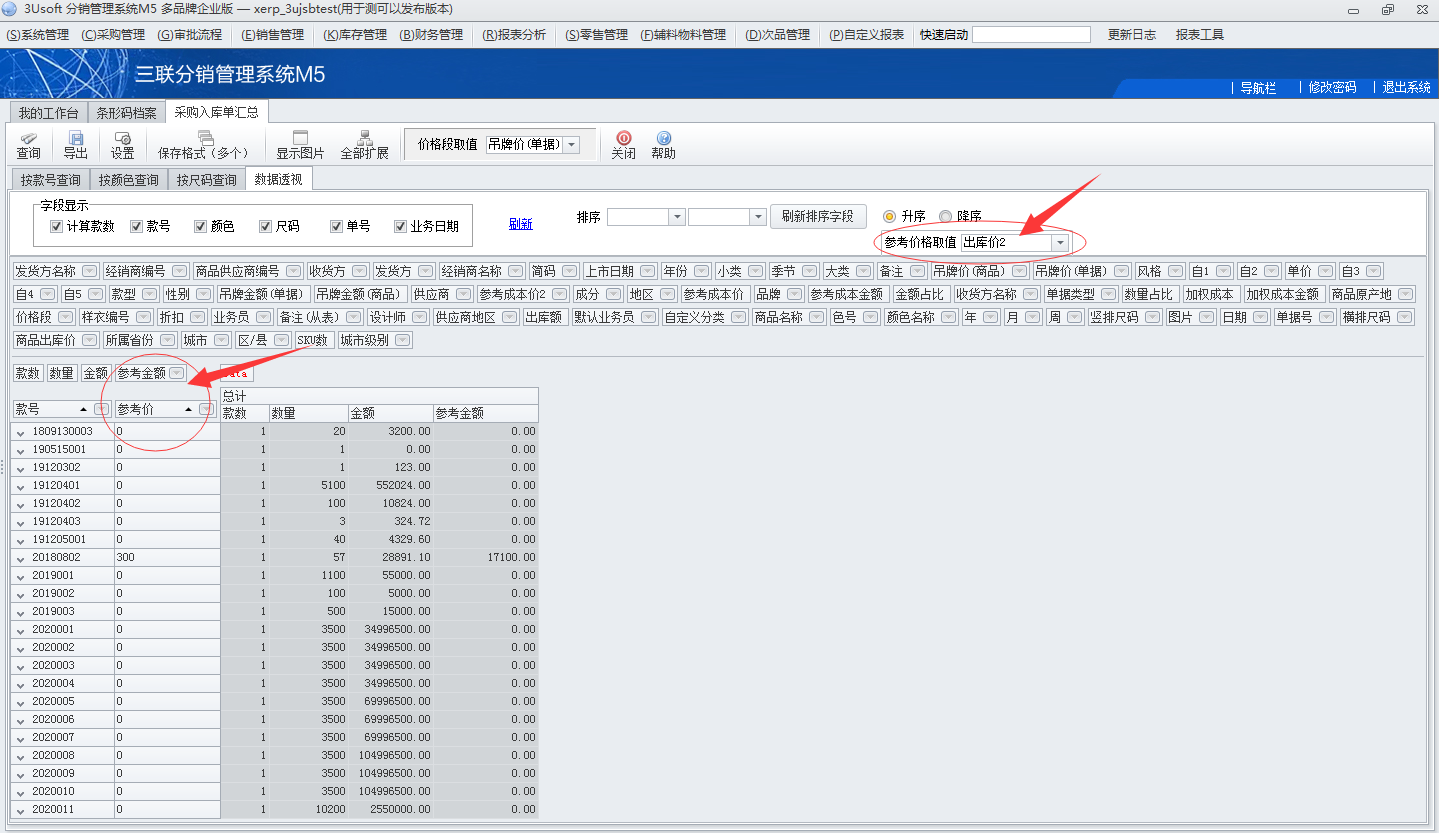Click the red 关闭 close icon
The image size is (1439, 833).
(x=623, y=145)
